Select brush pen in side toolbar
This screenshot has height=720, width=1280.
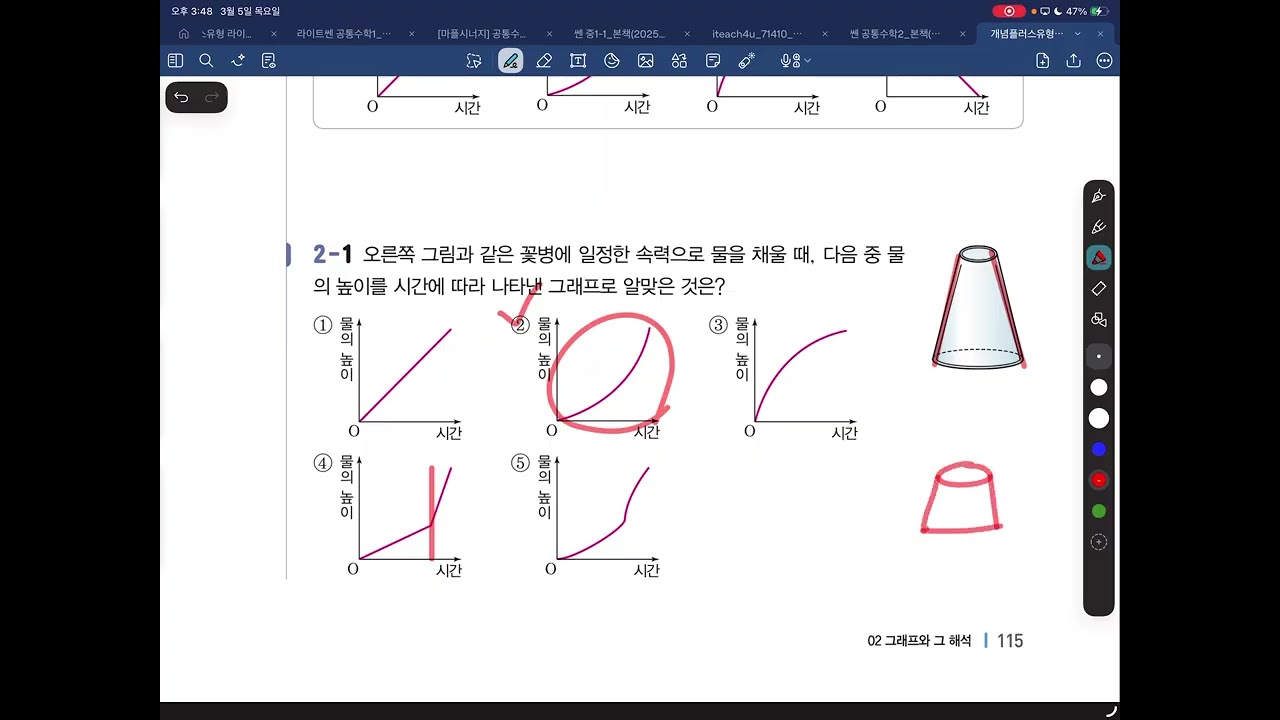[1099, 227]
